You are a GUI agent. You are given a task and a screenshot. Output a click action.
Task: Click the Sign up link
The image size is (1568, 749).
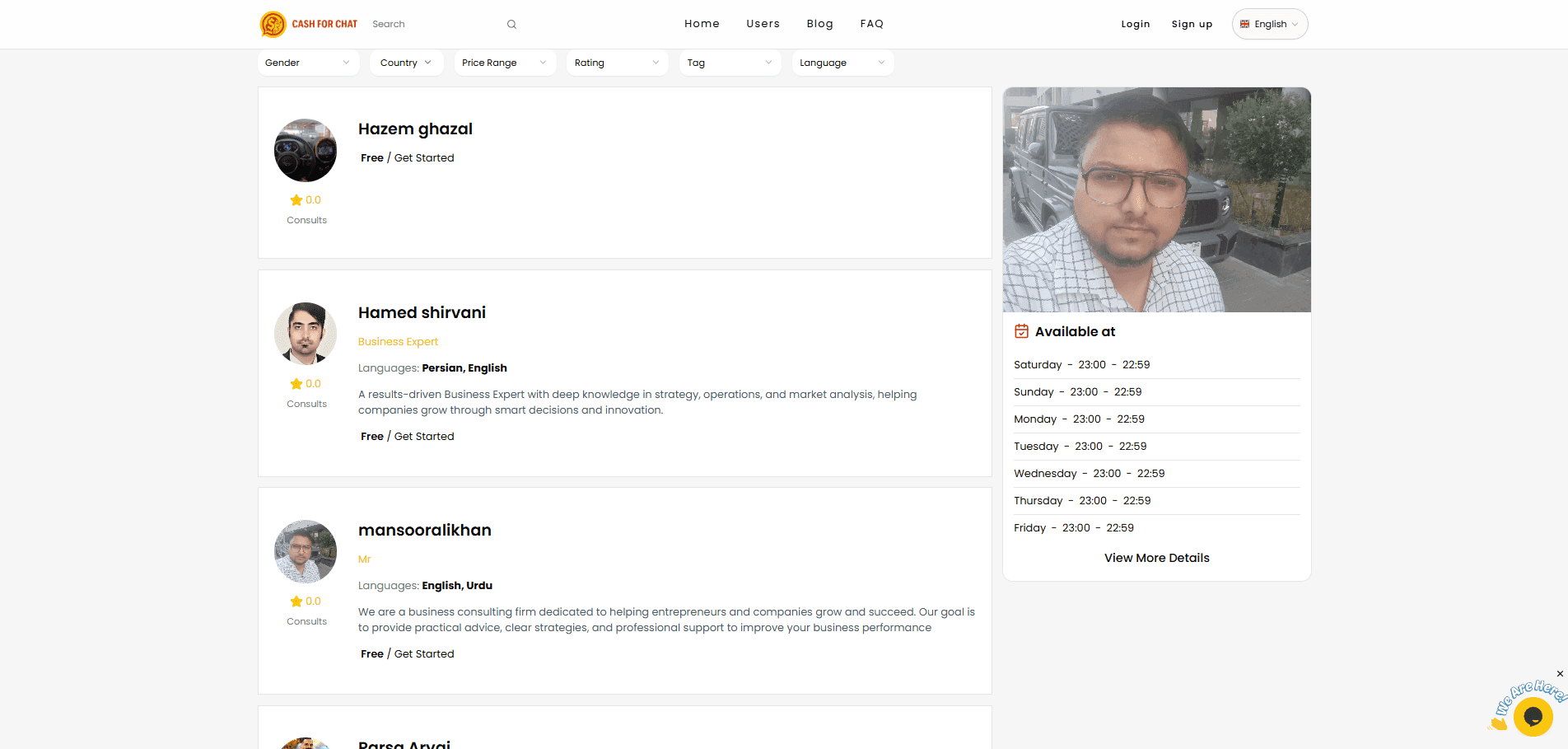point(1192,24)
